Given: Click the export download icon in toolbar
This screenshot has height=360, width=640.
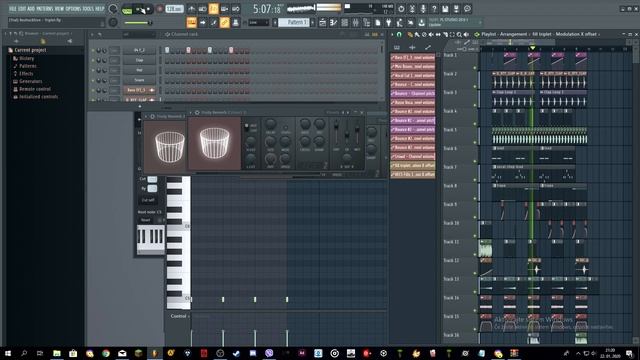Looking at the screenshot, I should (422, 23).
